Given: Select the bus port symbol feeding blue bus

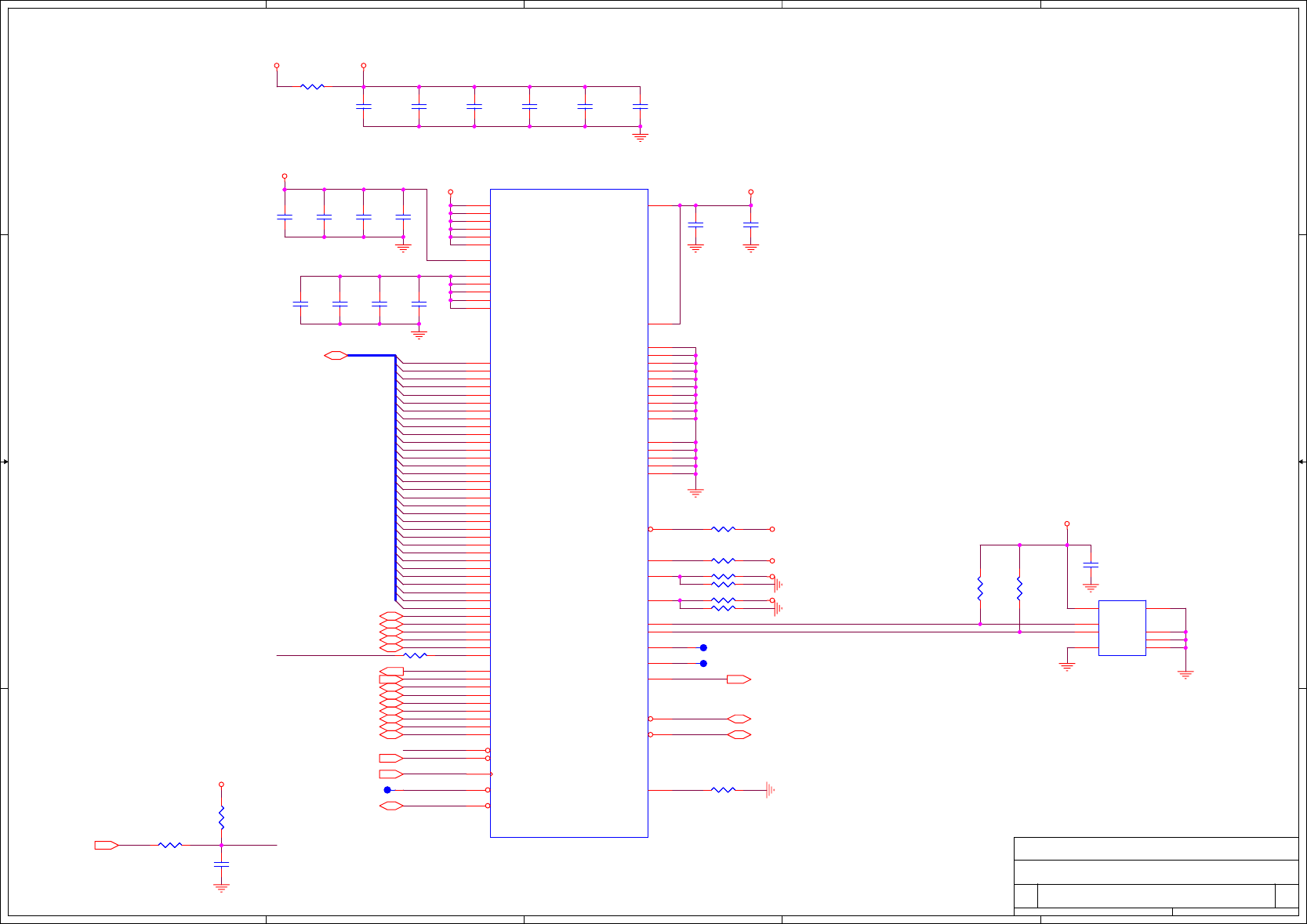Looking at the screenshot, I should (x=336, y=355).
